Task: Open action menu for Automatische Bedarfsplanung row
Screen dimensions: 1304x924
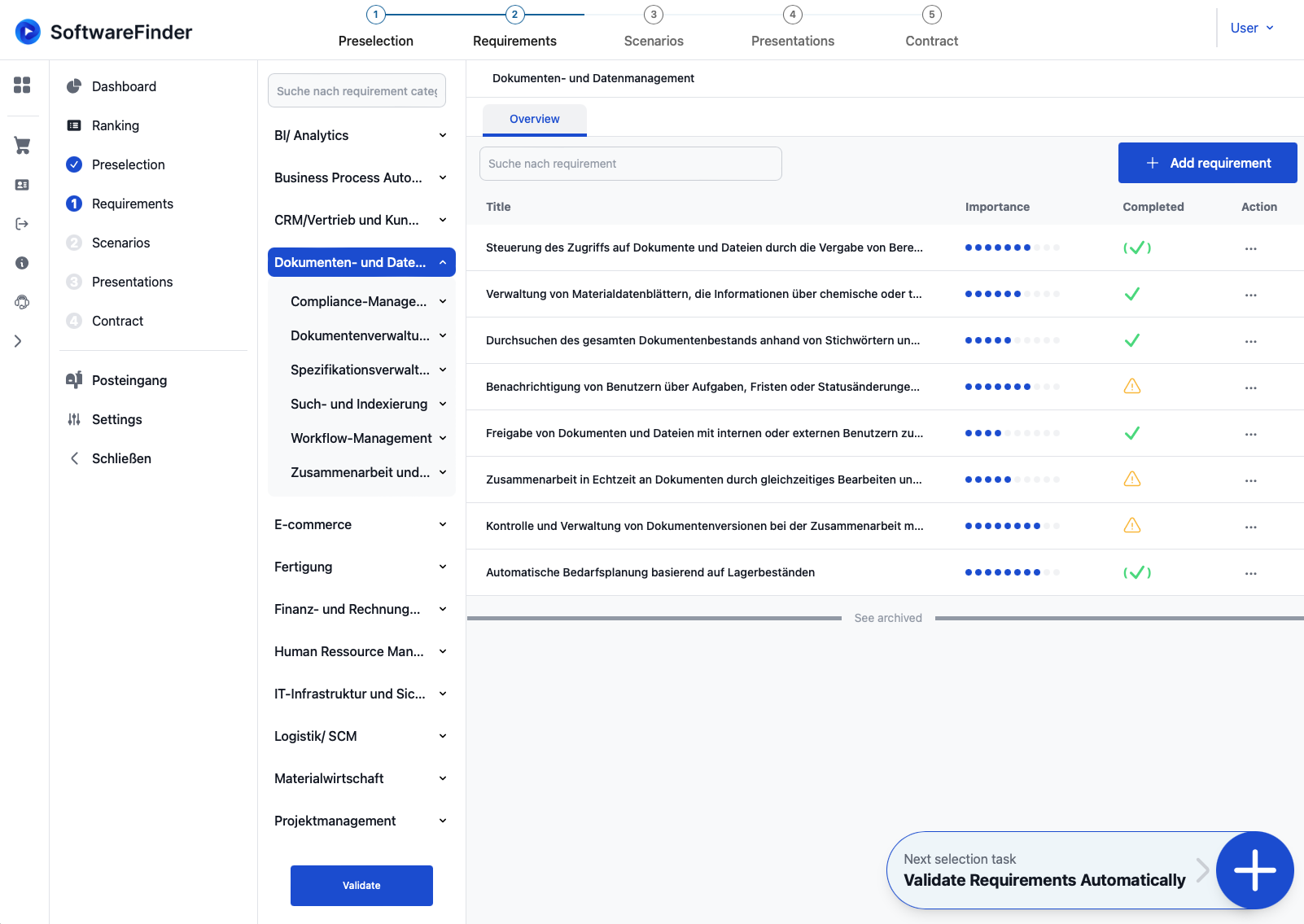Action: [x=1250, y=573]
